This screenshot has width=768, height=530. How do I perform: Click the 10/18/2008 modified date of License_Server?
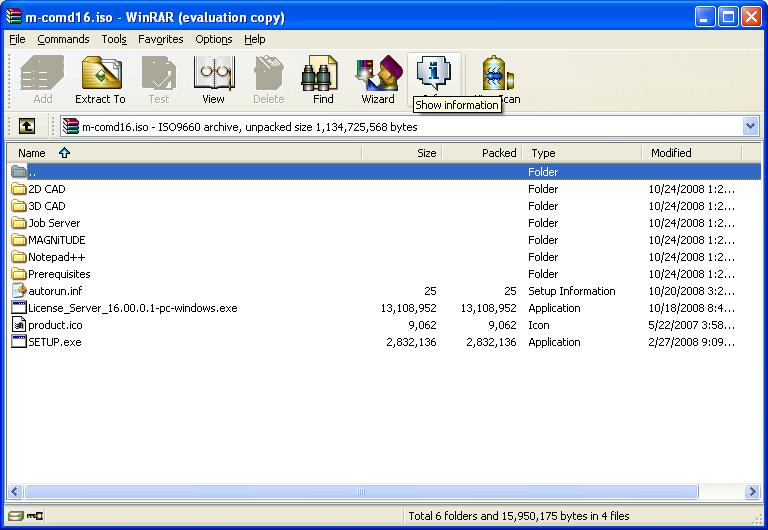coord(691,308)
